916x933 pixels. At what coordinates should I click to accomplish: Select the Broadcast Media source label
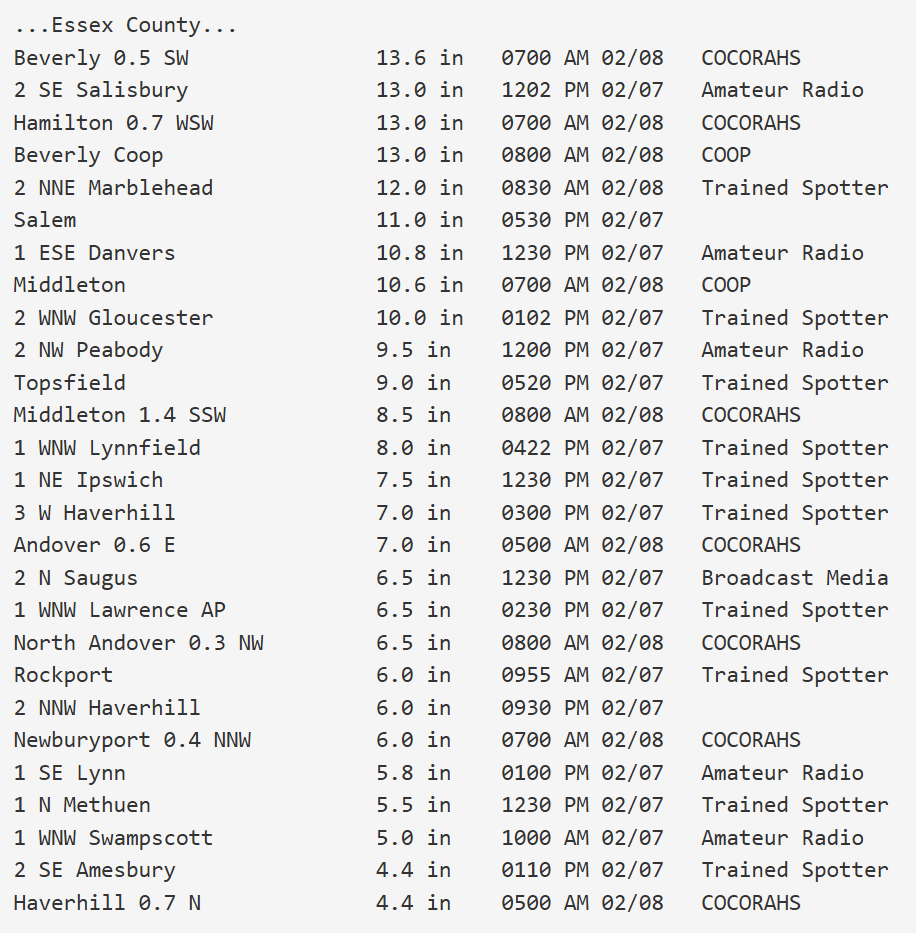[794, 578]
